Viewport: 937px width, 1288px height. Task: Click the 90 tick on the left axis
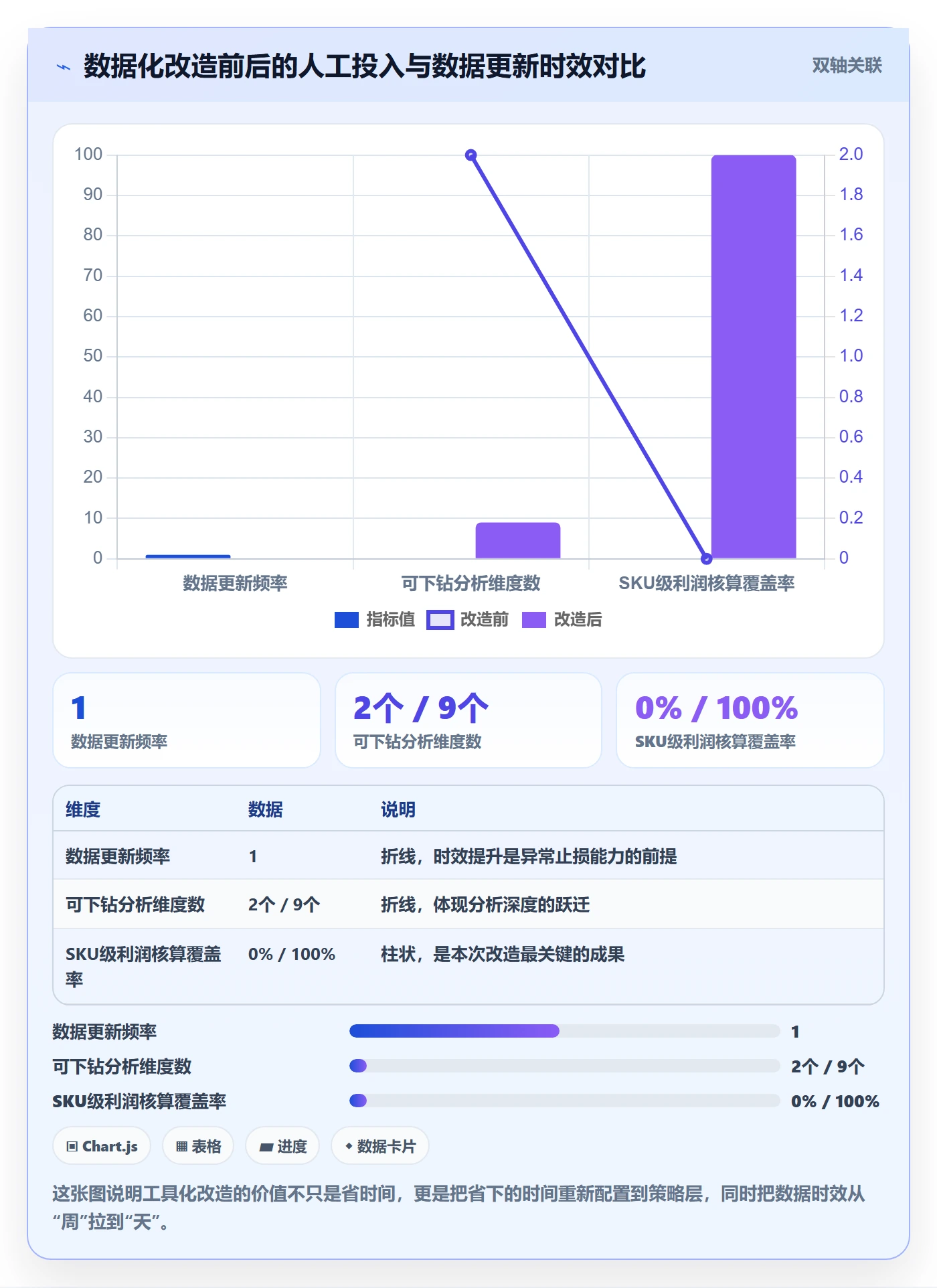pos(93,195)
